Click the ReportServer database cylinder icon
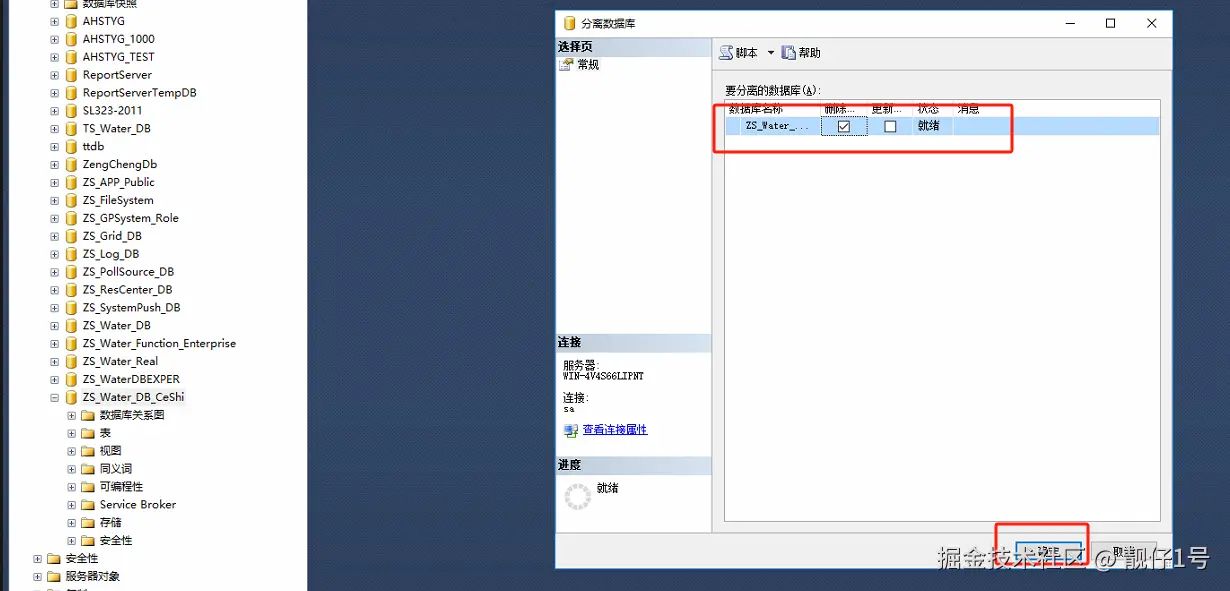 (71, 75)
